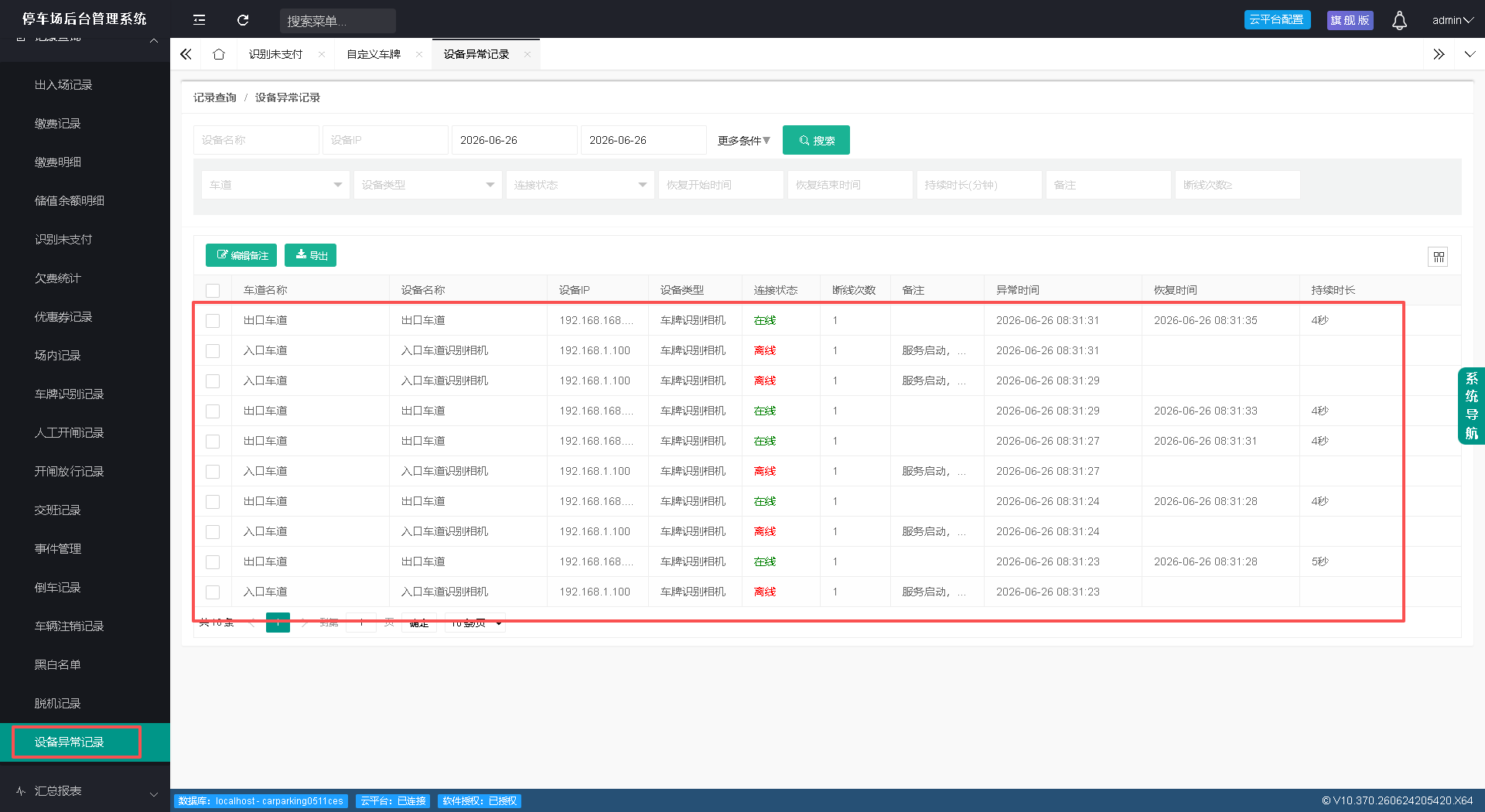Click the 导出 export button
Image resolution: width=1485 pixels, height=812 pixels.
310,255
